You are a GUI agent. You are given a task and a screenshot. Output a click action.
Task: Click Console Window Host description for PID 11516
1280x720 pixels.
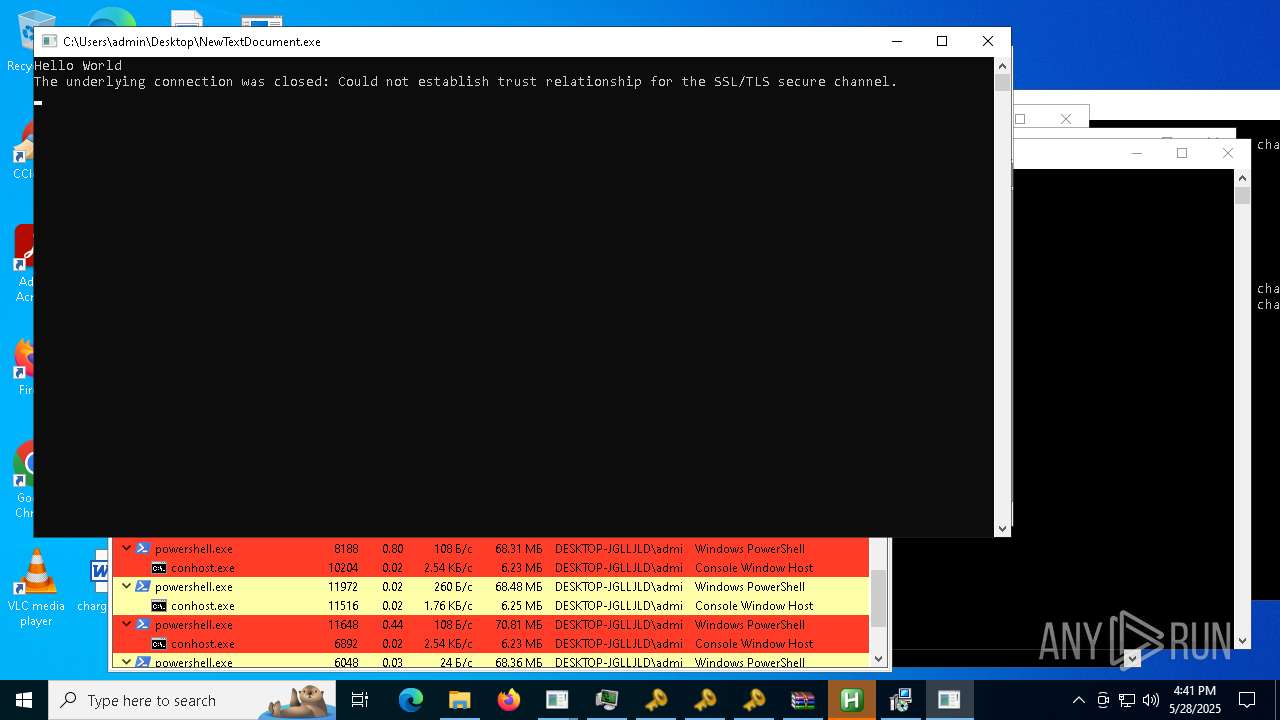coord(754,606)
